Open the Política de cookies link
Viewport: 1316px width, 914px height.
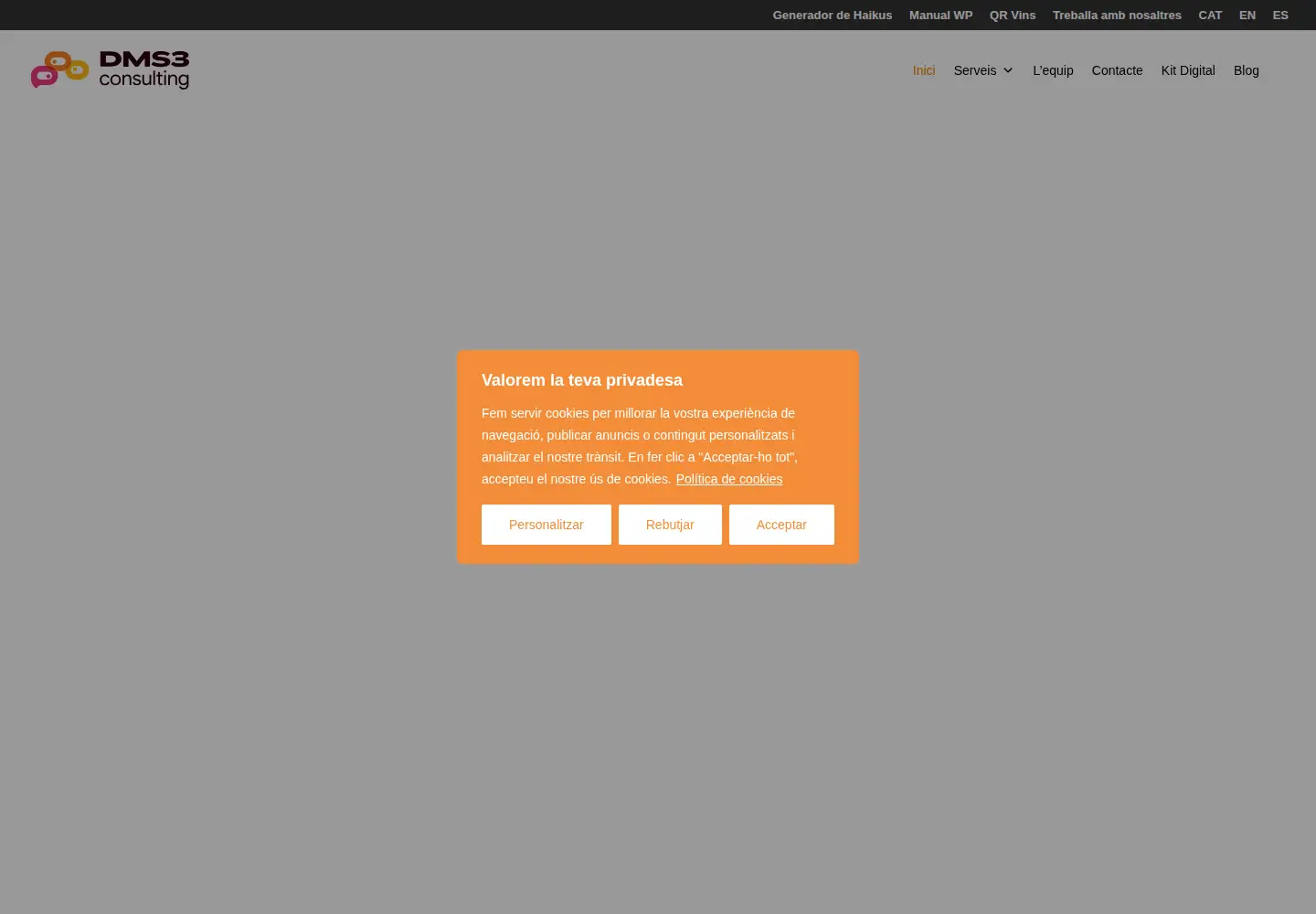tap(729, 479)
